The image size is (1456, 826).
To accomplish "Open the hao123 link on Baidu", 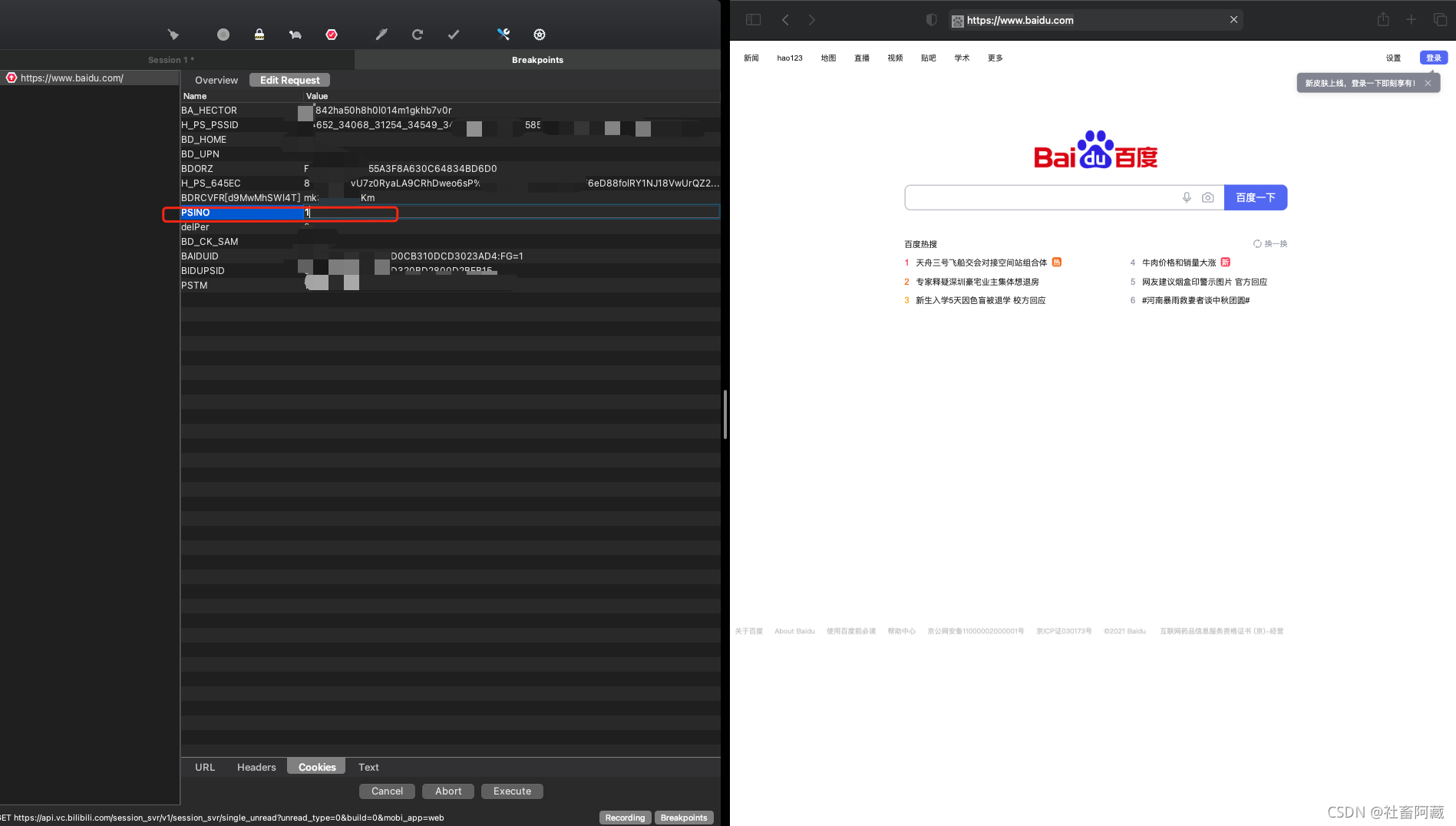I will click(790, 58).
